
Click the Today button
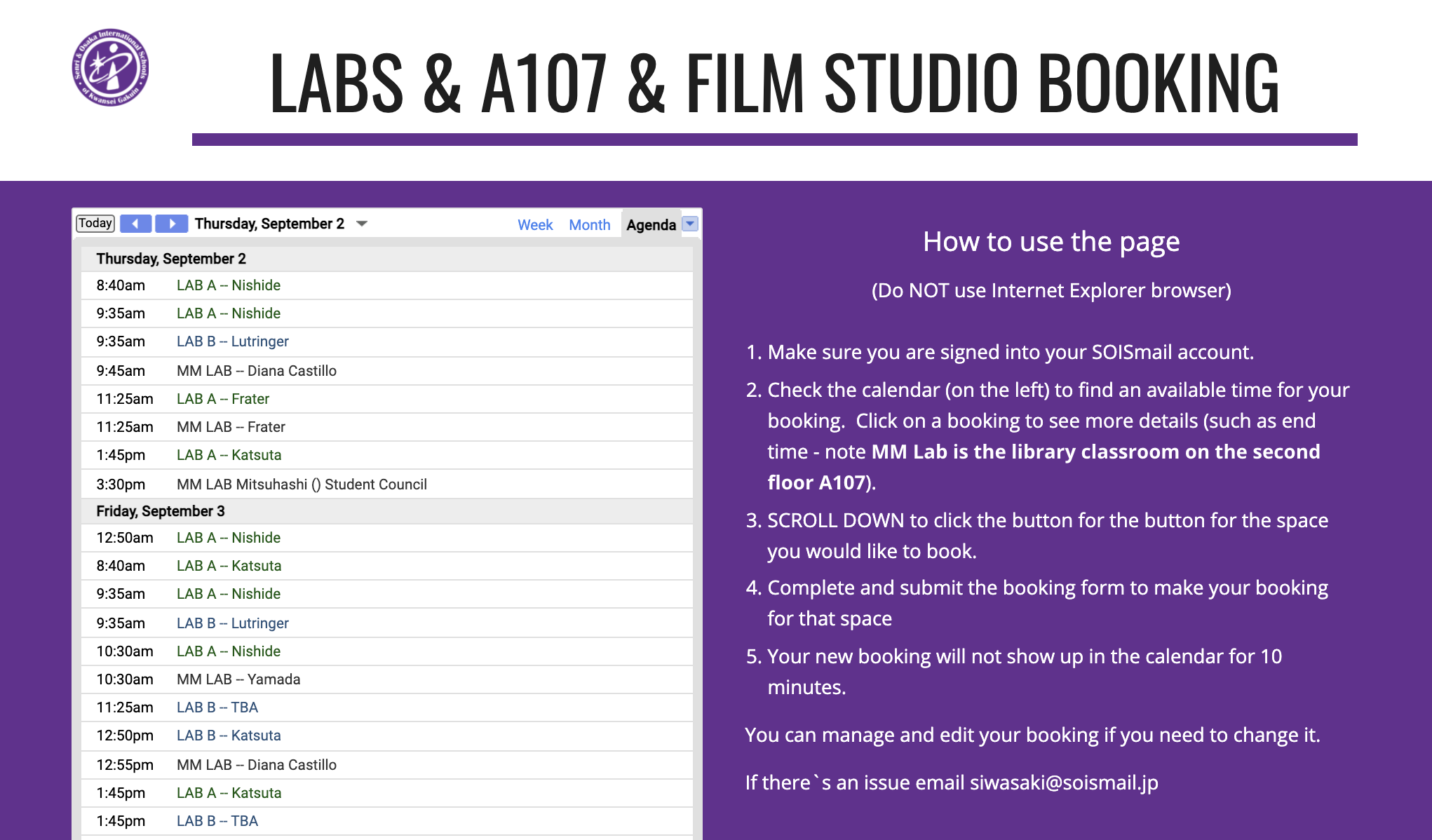(x=95, y=223)
